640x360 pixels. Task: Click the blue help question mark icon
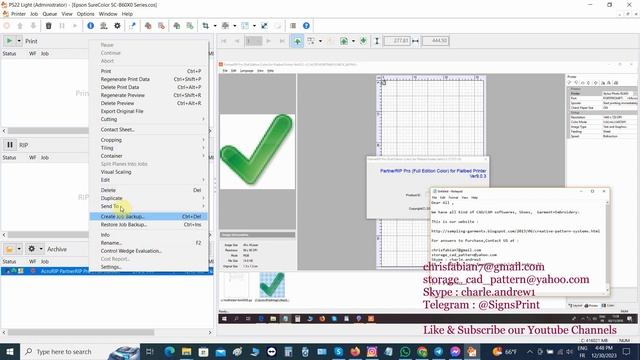(306, 26)
